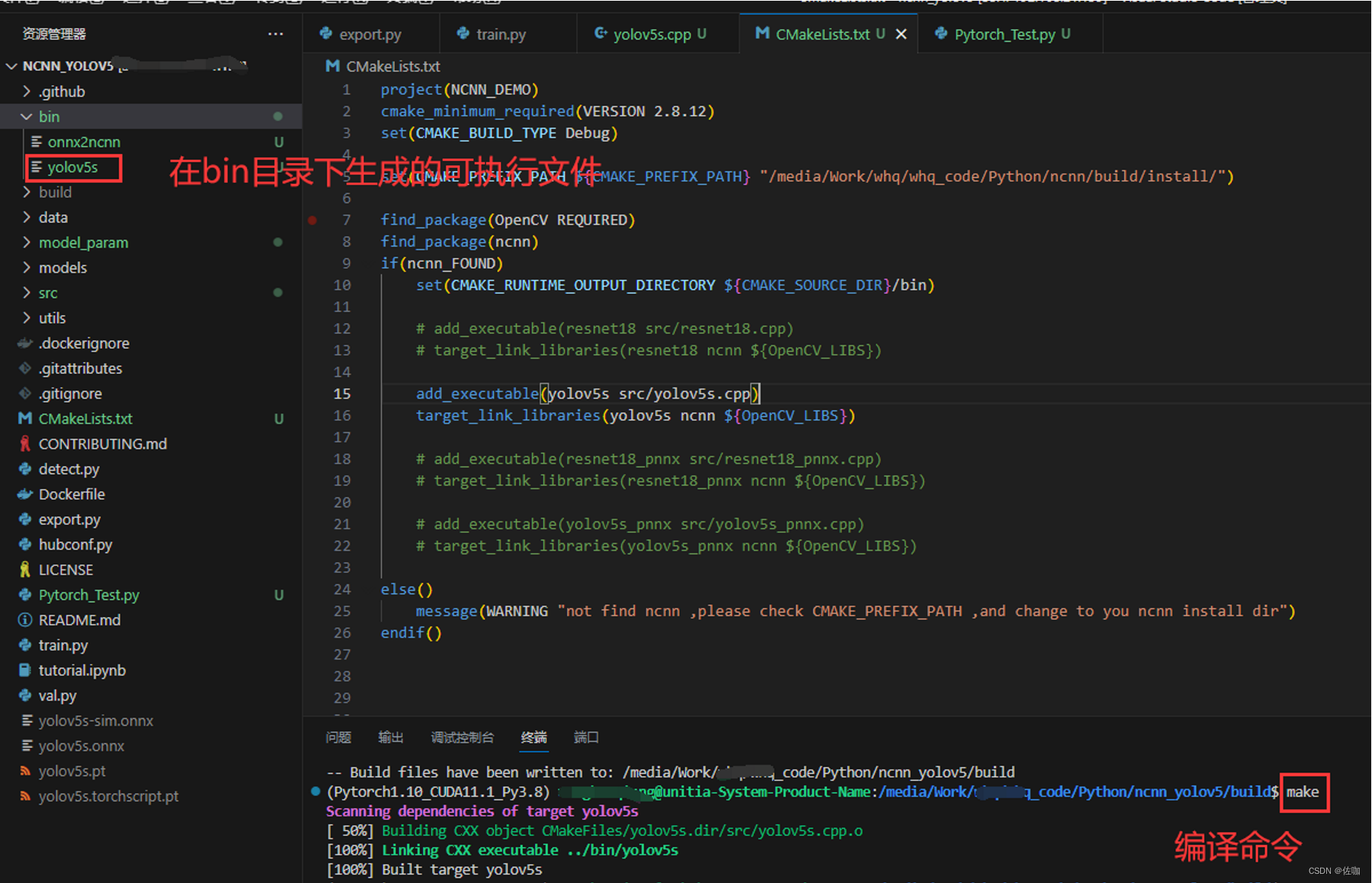Expand the models folder
1372x883 pixels.
point(27,268)
